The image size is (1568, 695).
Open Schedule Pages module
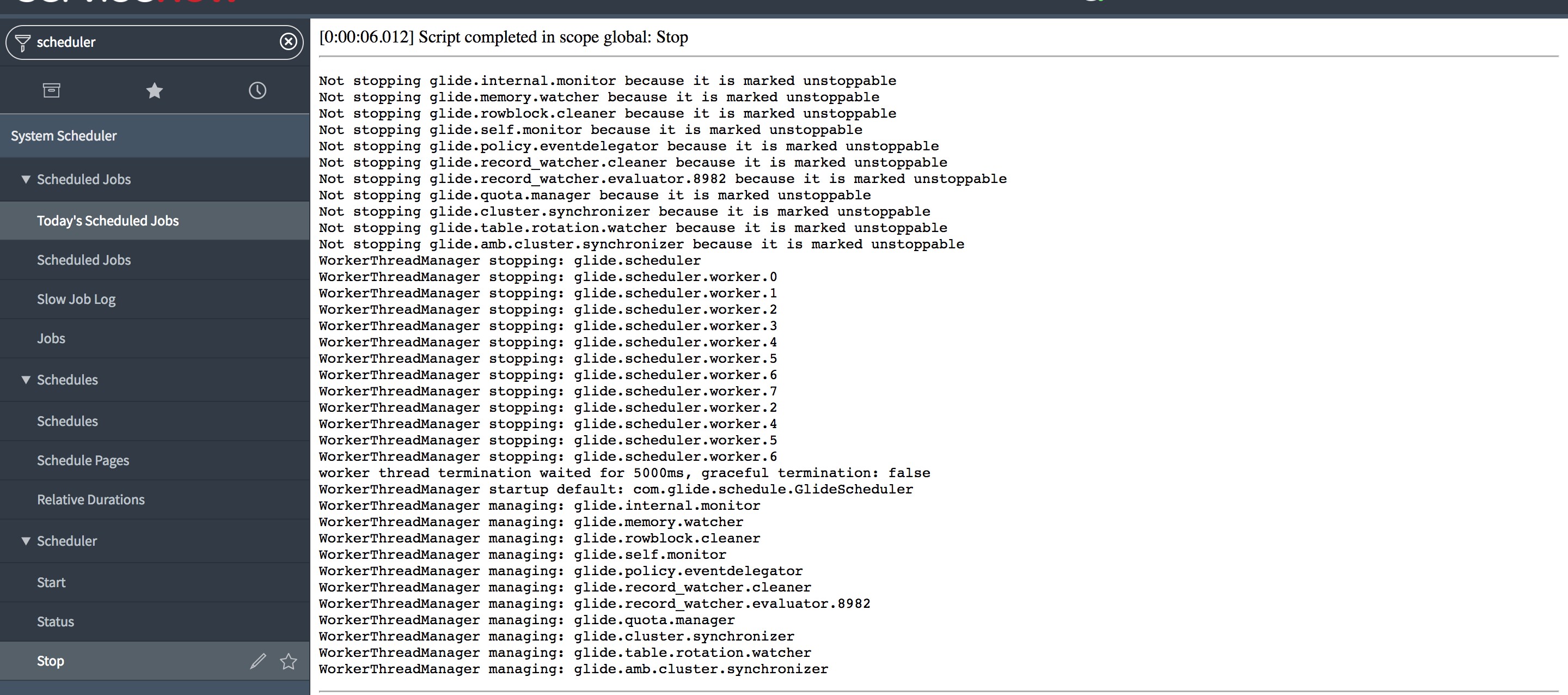pos(155,460)
